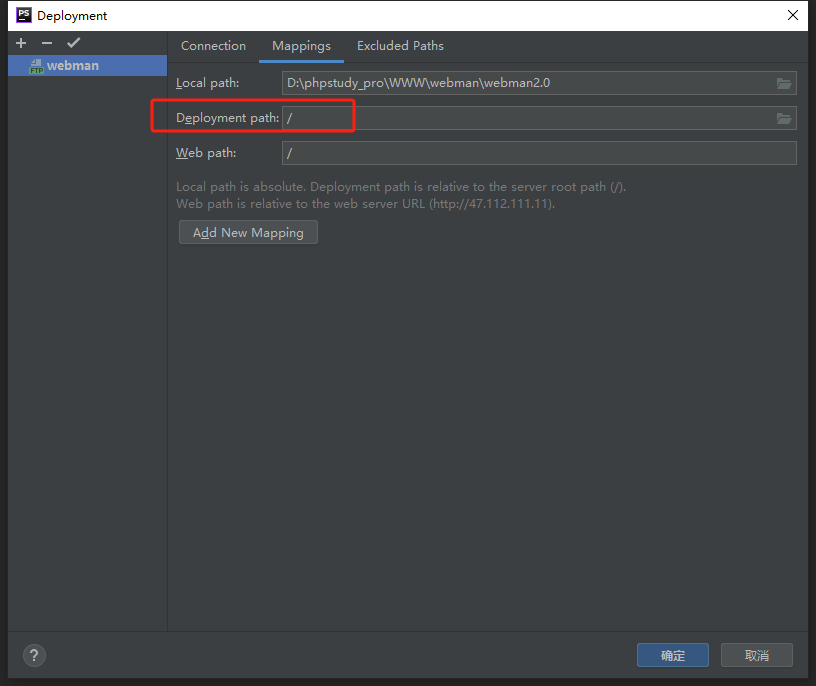Click the Add New Mapping button
This screenshot has width=816, height=686.
(248, 232)
